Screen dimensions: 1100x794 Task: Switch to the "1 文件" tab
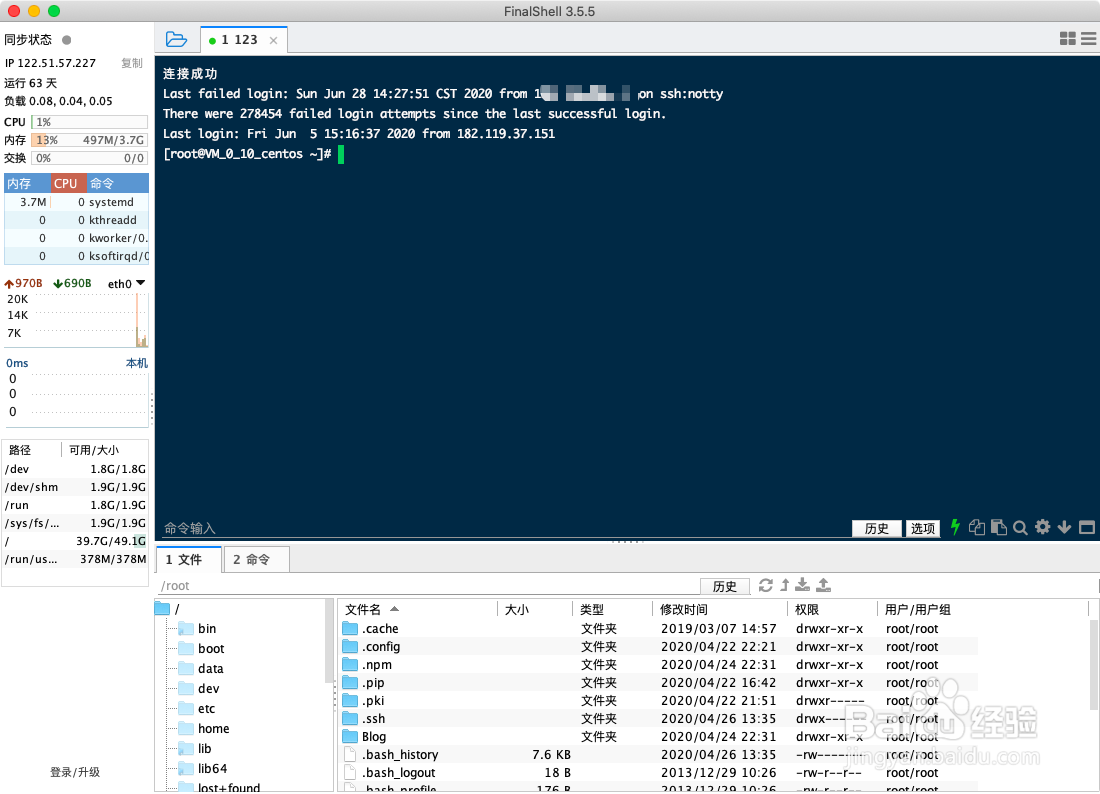pos(189,559)
